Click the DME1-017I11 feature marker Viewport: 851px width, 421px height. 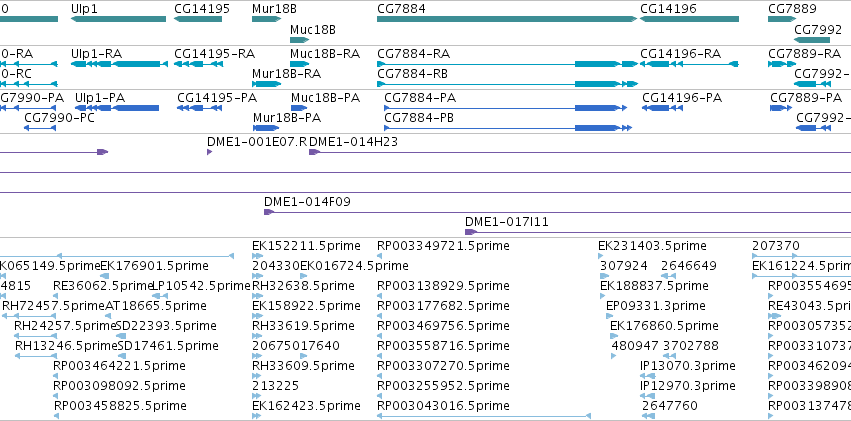pyautogui.click(x=471, y=232)
